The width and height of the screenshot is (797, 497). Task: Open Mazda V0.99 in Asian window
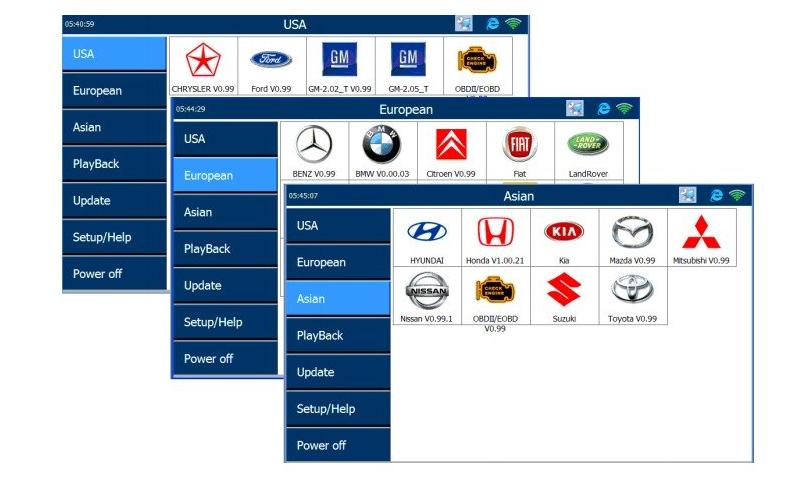click(x=633, y=237)
